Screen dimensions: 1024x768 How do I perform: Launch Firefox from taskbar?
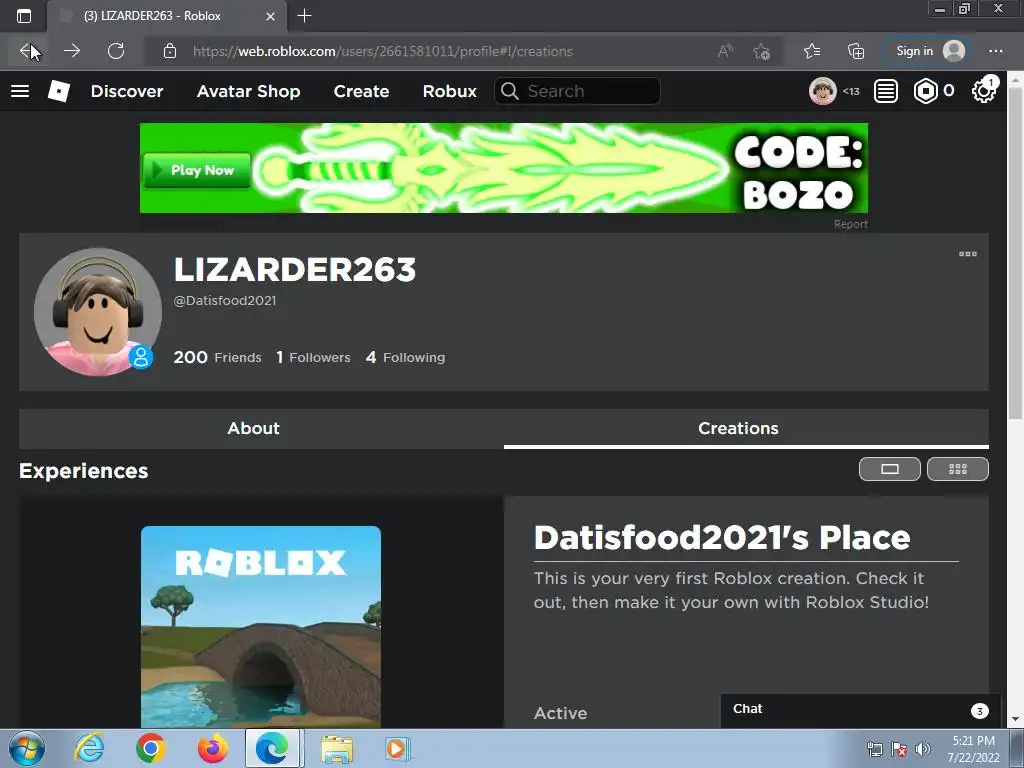point(213,748)
